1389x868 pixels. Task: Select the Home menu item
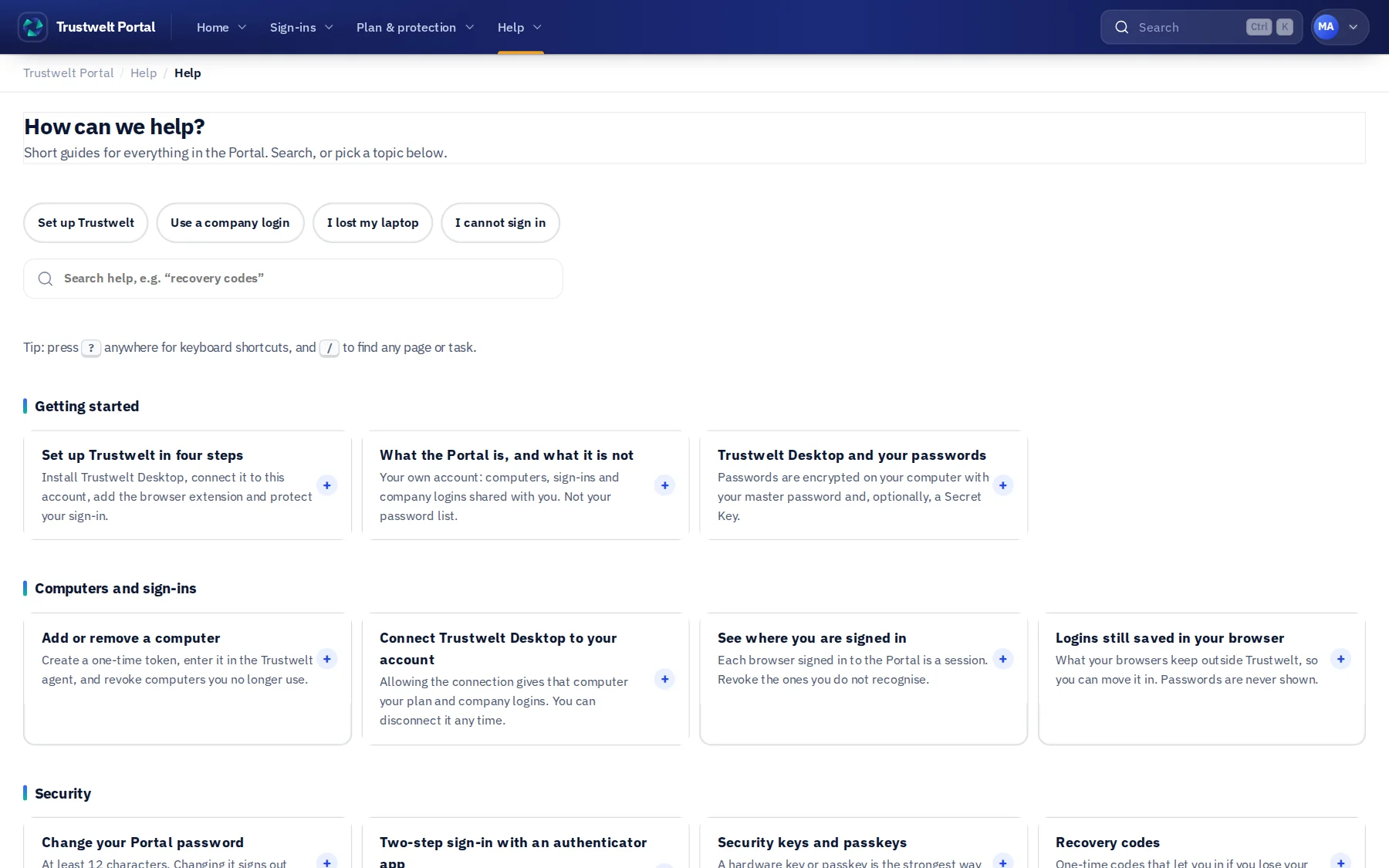pyautogui.click(x=213, y=28)
